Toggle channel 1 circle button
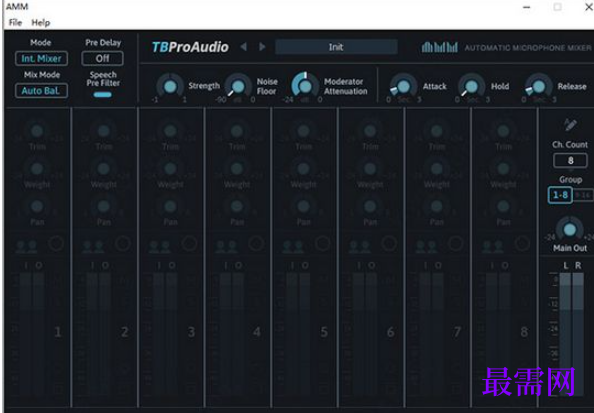 click(x=56, y=244)
